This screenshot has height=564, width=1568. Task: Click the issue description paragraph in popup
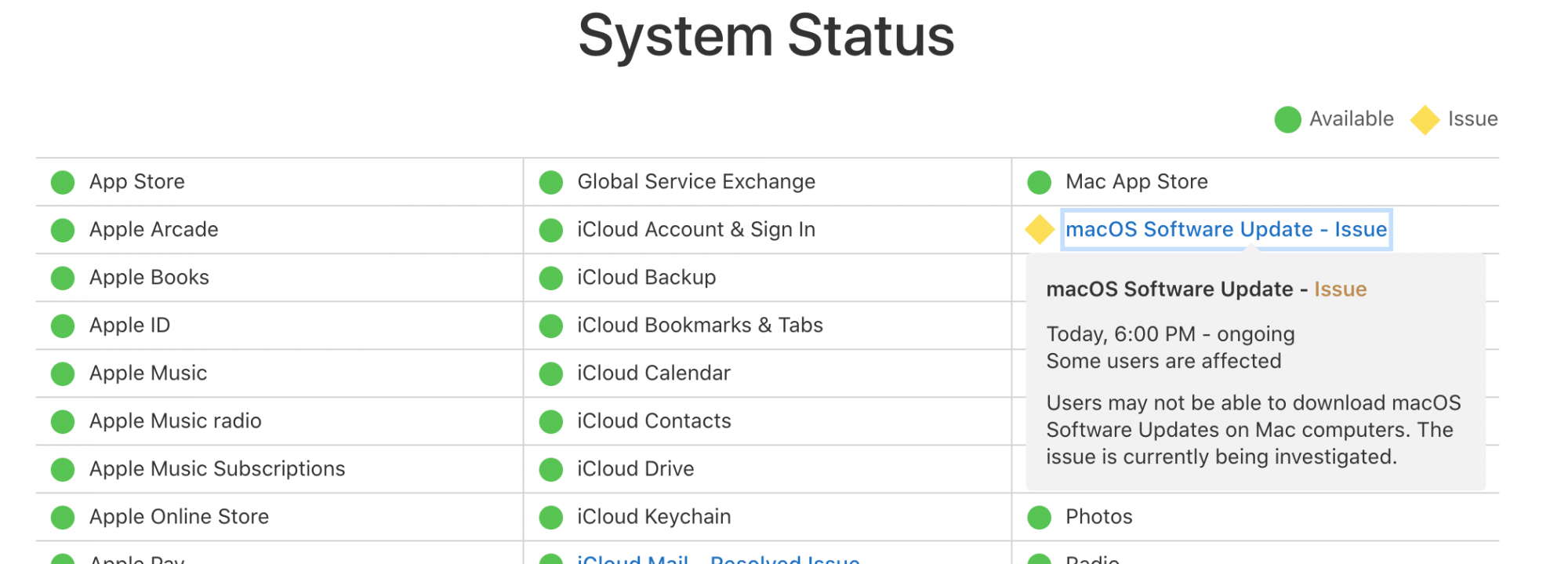click(x=1254, y=430)
